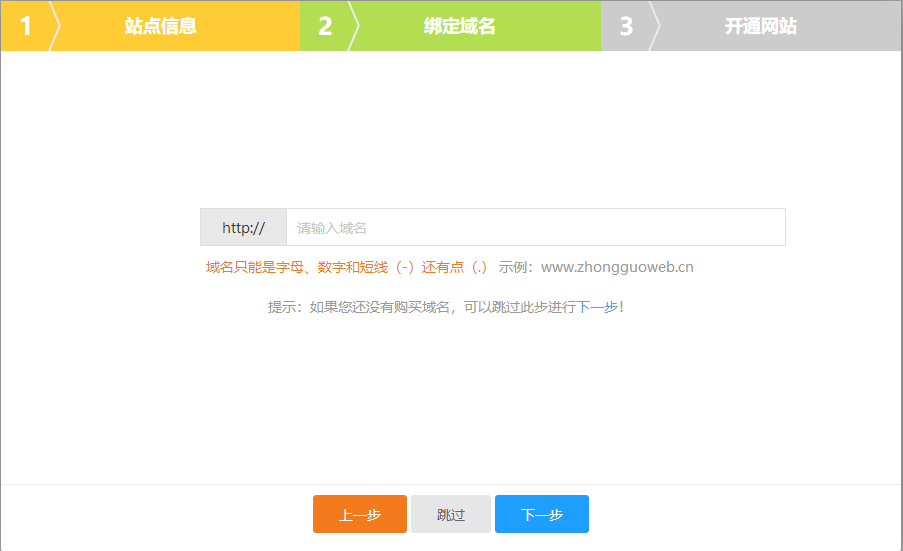The width and height of the screenshot is (903, 551).
Task: Focus the 请输入域名 domain input field
Action: pyautogui.click(x=535, y=228)
